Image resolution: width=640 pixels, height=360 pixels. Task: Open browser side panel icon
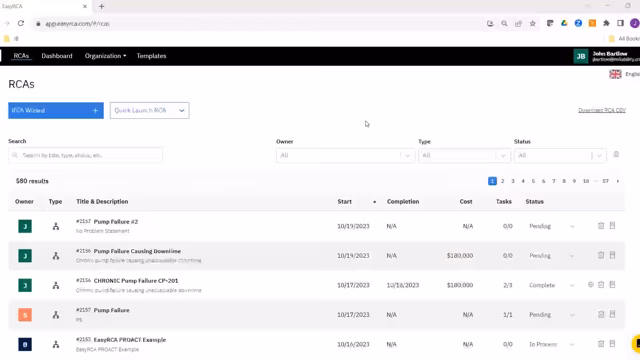620,23
